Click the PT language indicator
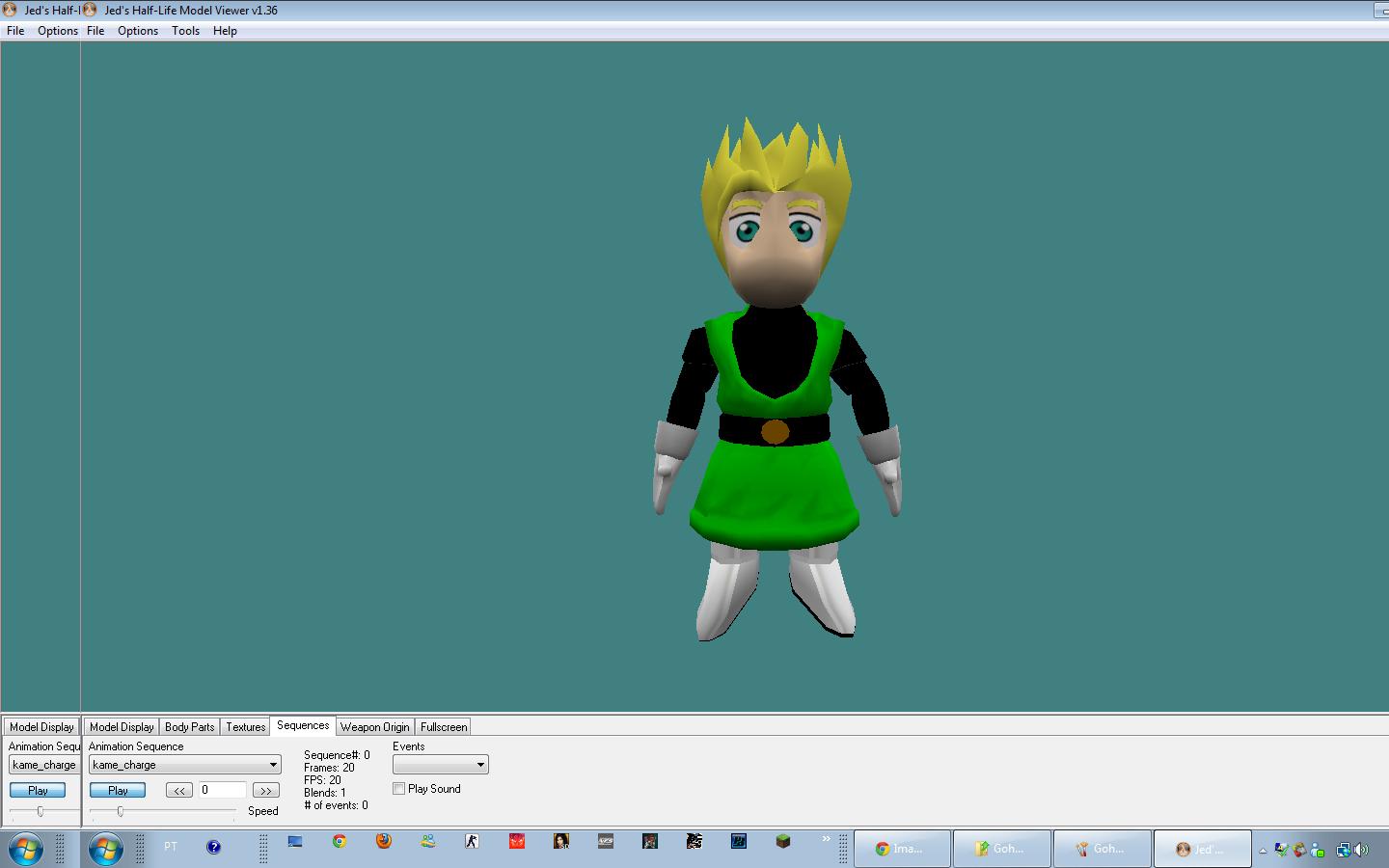The image size is (1389, 868). (171, 847)
